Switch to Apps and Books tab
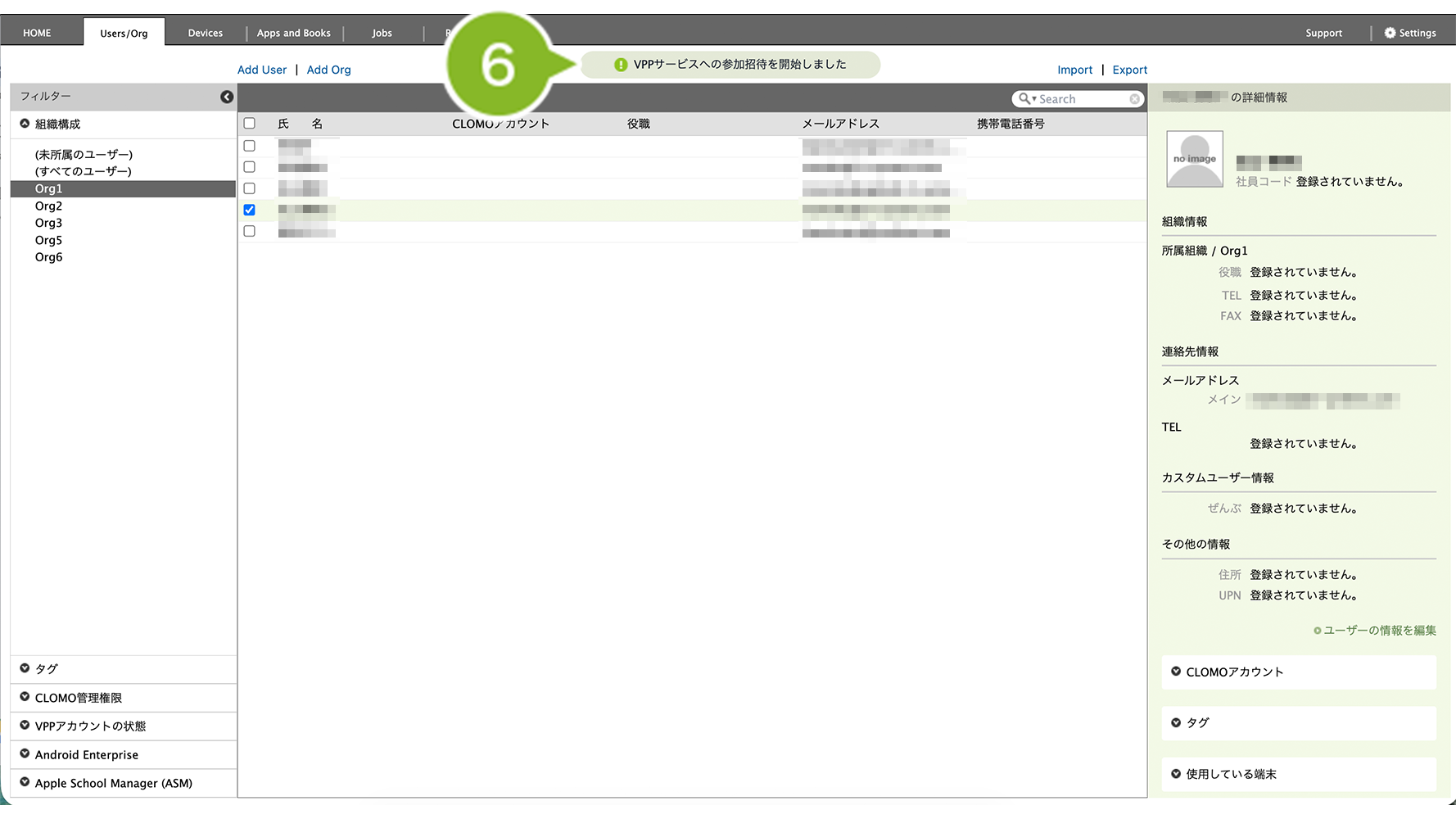The image size is (1456, 819). click(293, 33)
